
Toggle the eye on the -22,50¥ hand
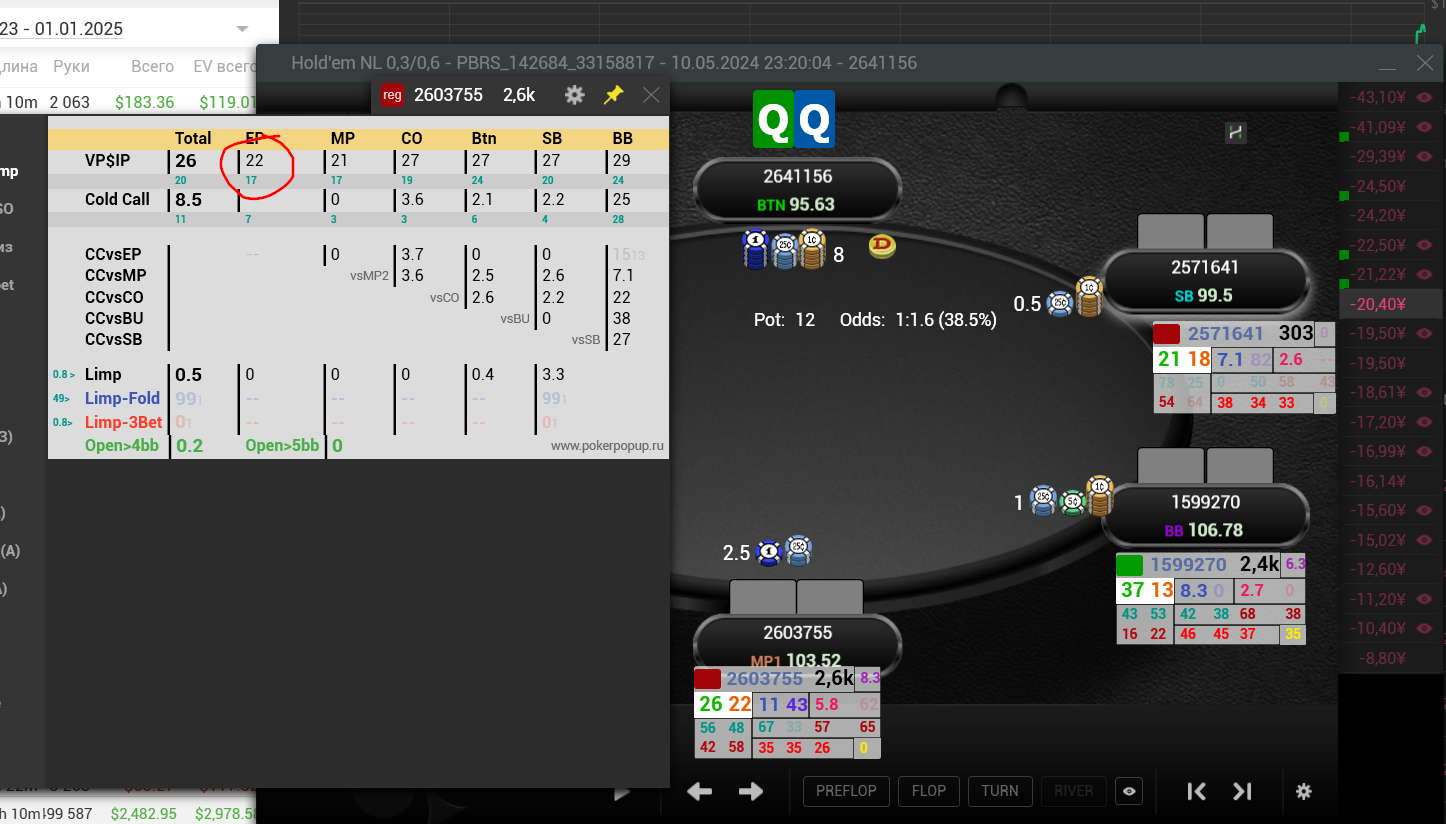[1425, 245]
